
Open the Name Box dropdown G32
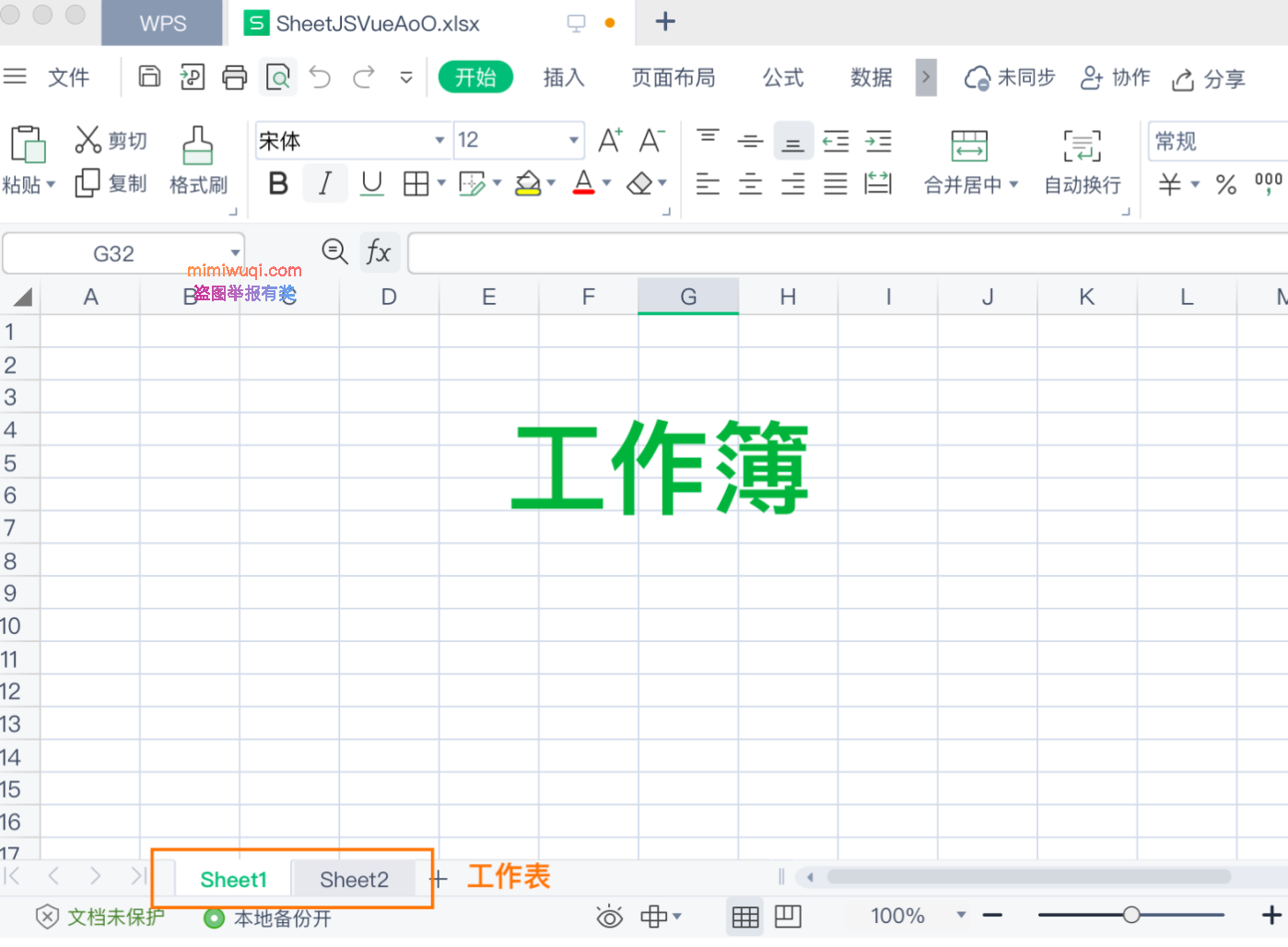click(x=235, y=252)
